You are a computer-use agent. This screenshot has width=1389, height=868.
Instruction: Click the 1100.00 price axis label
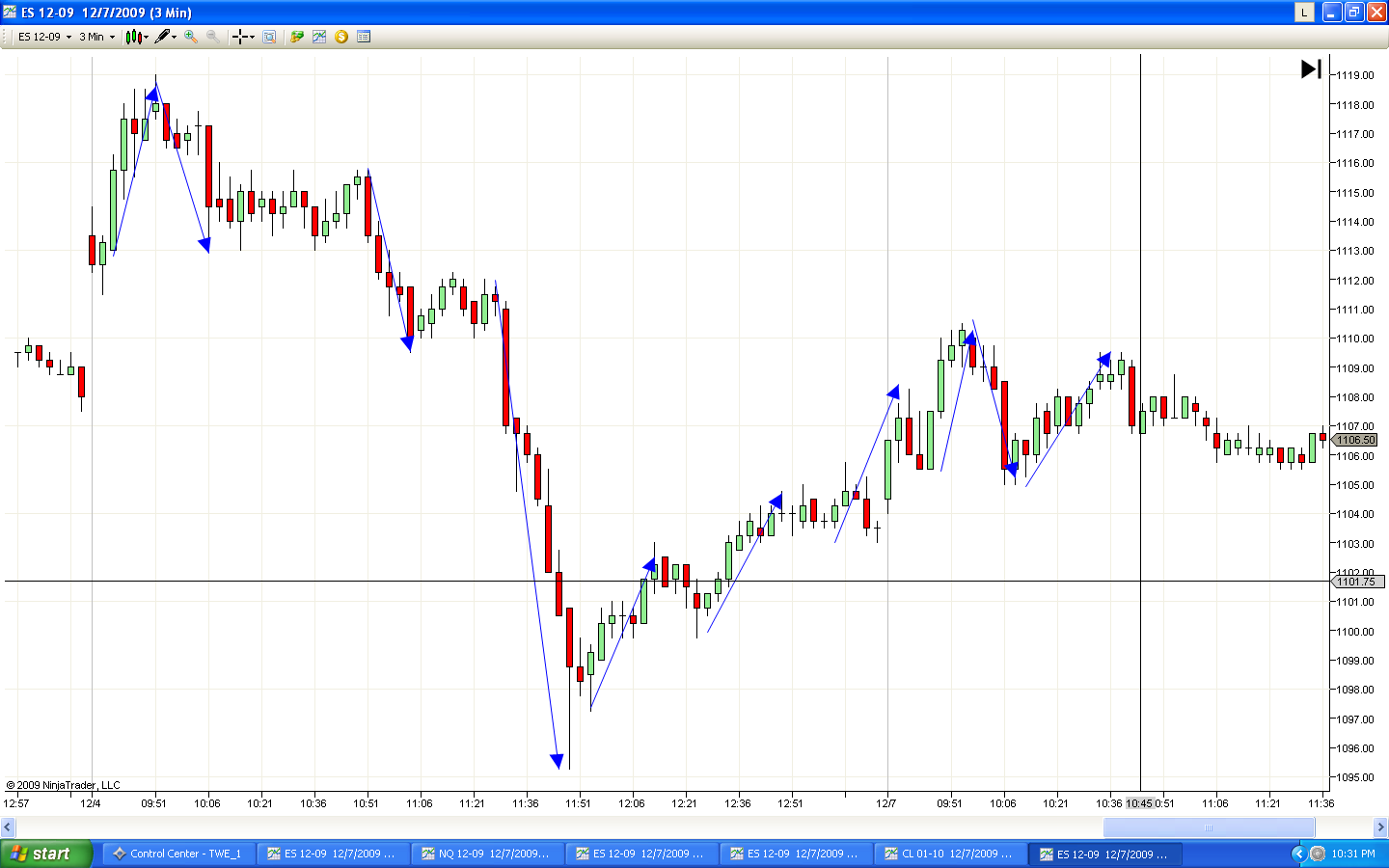pos(1354,632)
